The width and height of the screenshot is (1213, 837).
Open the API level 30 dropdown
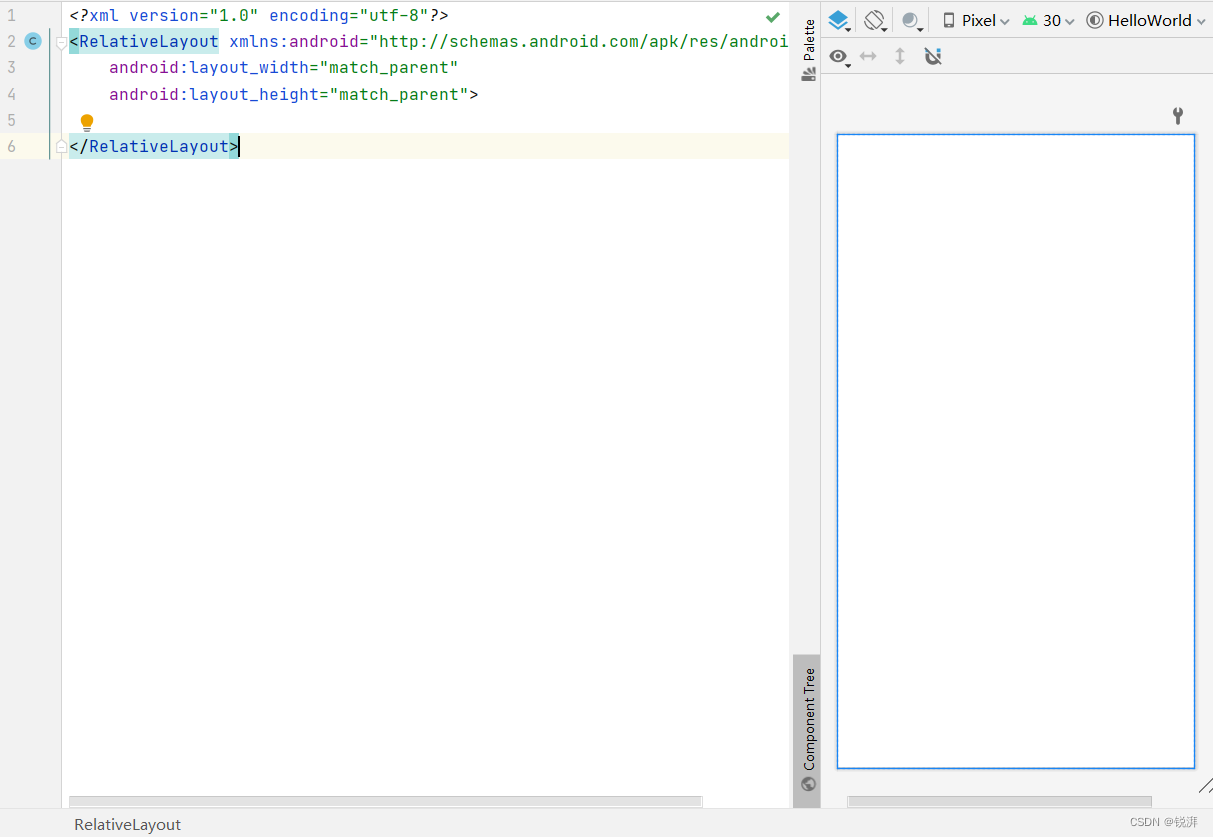tap(1048, 20)
